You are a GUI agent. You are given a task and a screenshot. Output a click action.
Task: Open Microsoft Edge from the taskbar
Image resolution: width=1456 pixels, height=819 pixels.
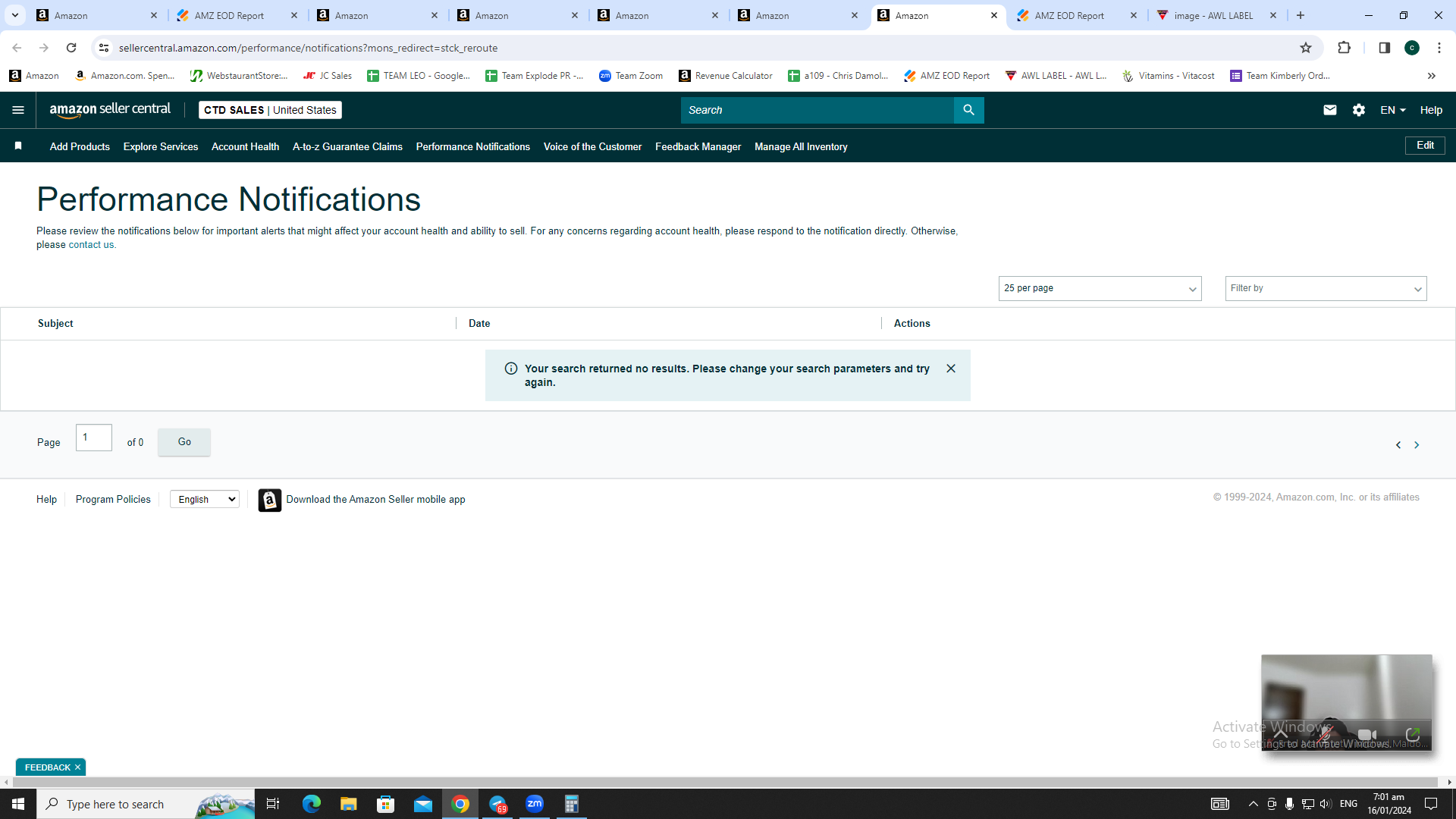pyautogui.click(x=312, y=804)
